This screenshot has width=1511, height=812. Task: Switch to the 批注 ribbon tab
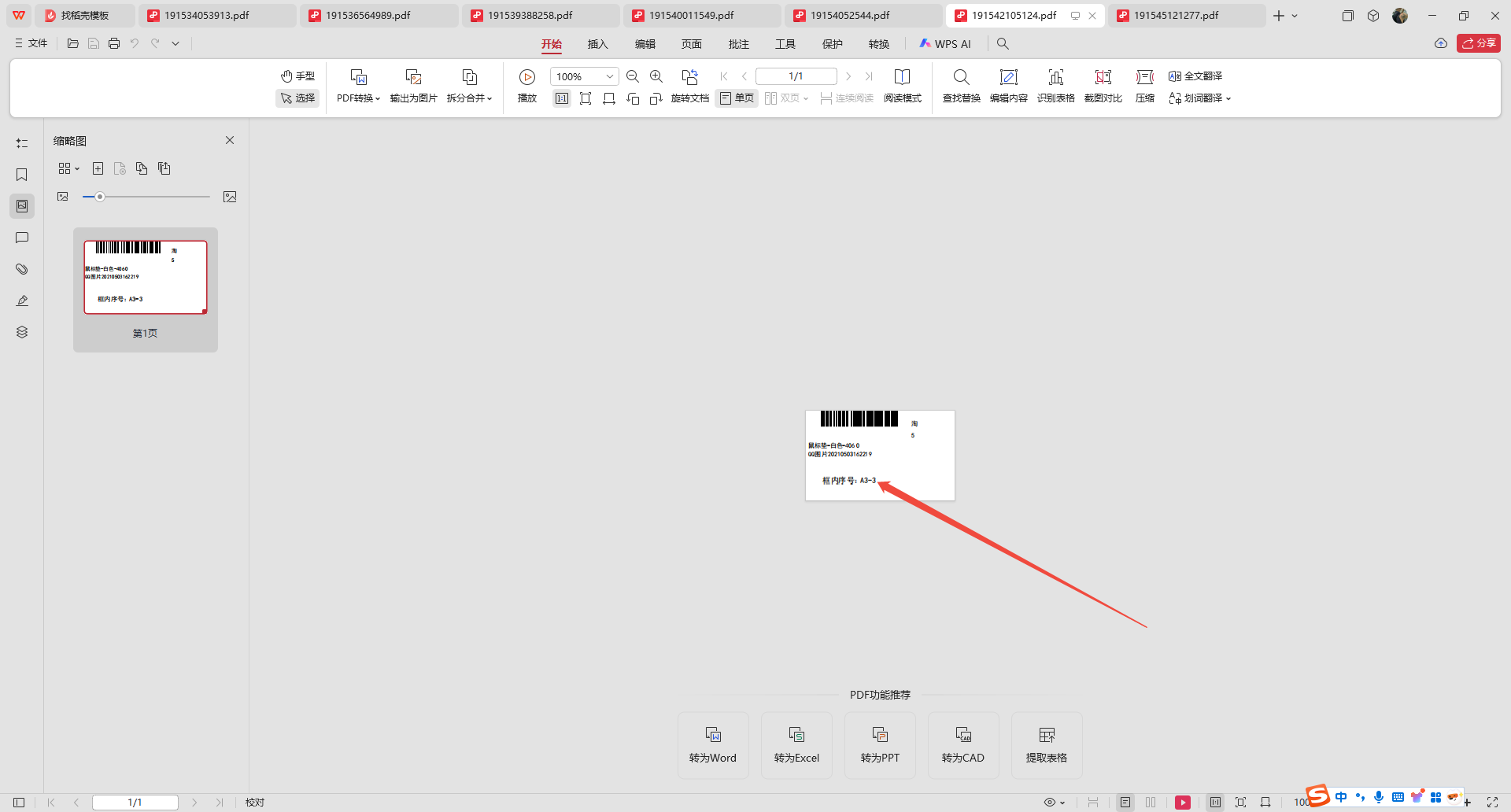pyautogui.click(x=739, y=44)
